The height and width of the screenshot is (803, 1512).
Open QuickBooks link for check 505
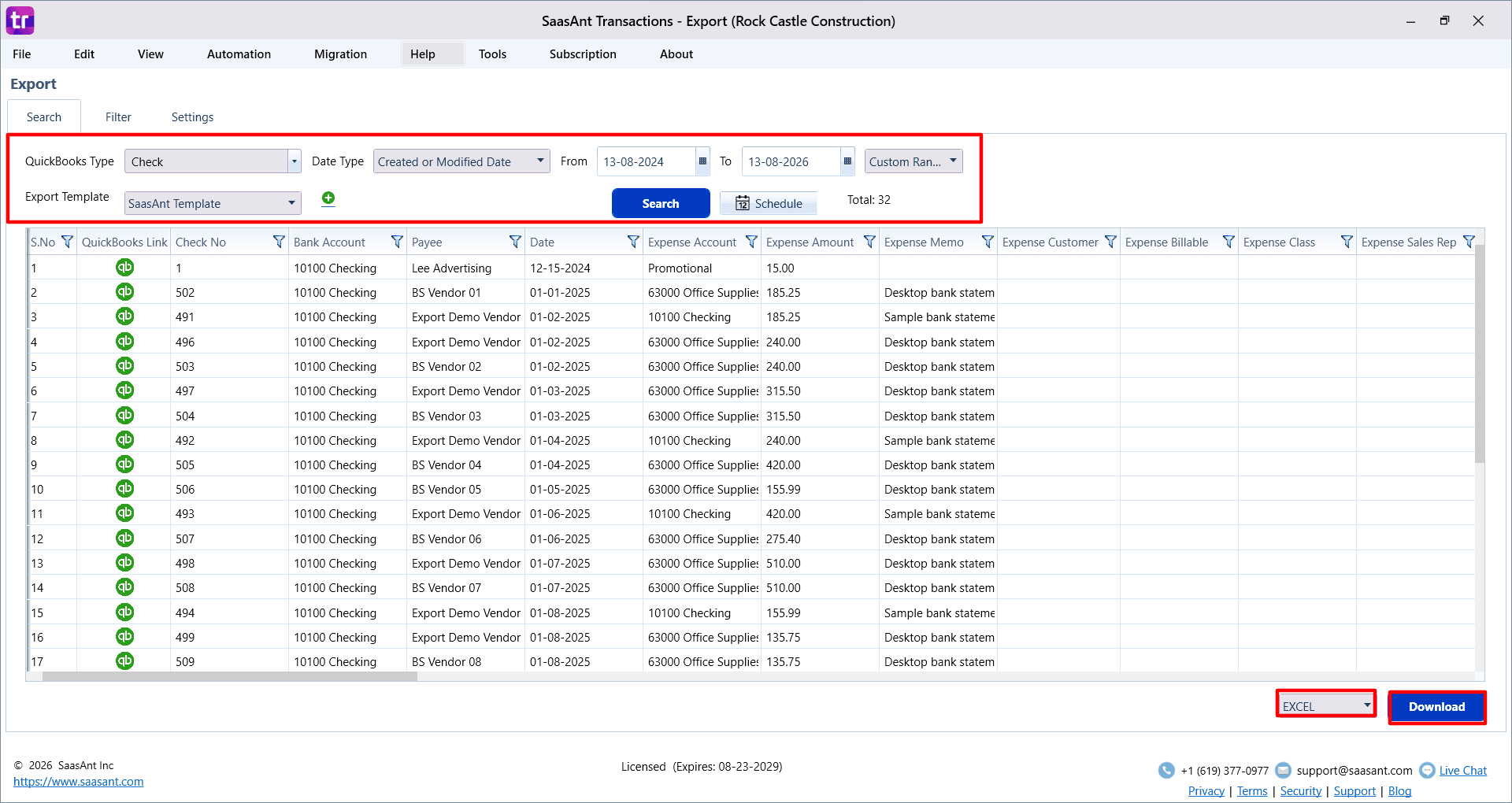(124, 464)
